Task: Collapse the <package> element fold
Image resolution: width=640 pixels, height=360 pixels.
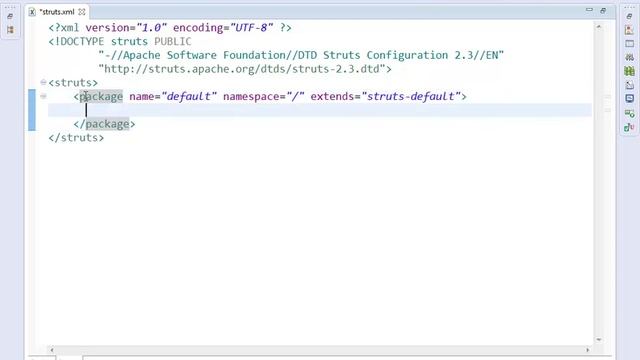Action: tap(43, 96)
